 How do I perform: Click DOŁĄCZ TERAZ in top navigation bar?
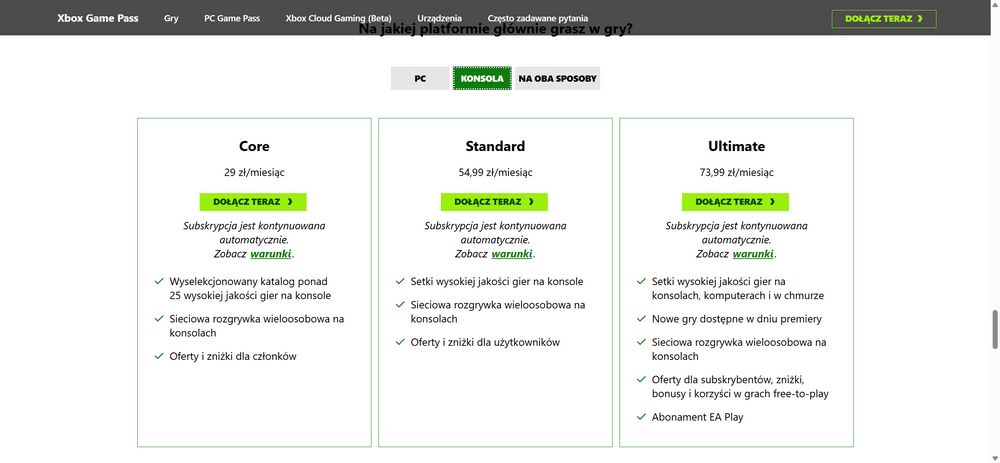884,18
